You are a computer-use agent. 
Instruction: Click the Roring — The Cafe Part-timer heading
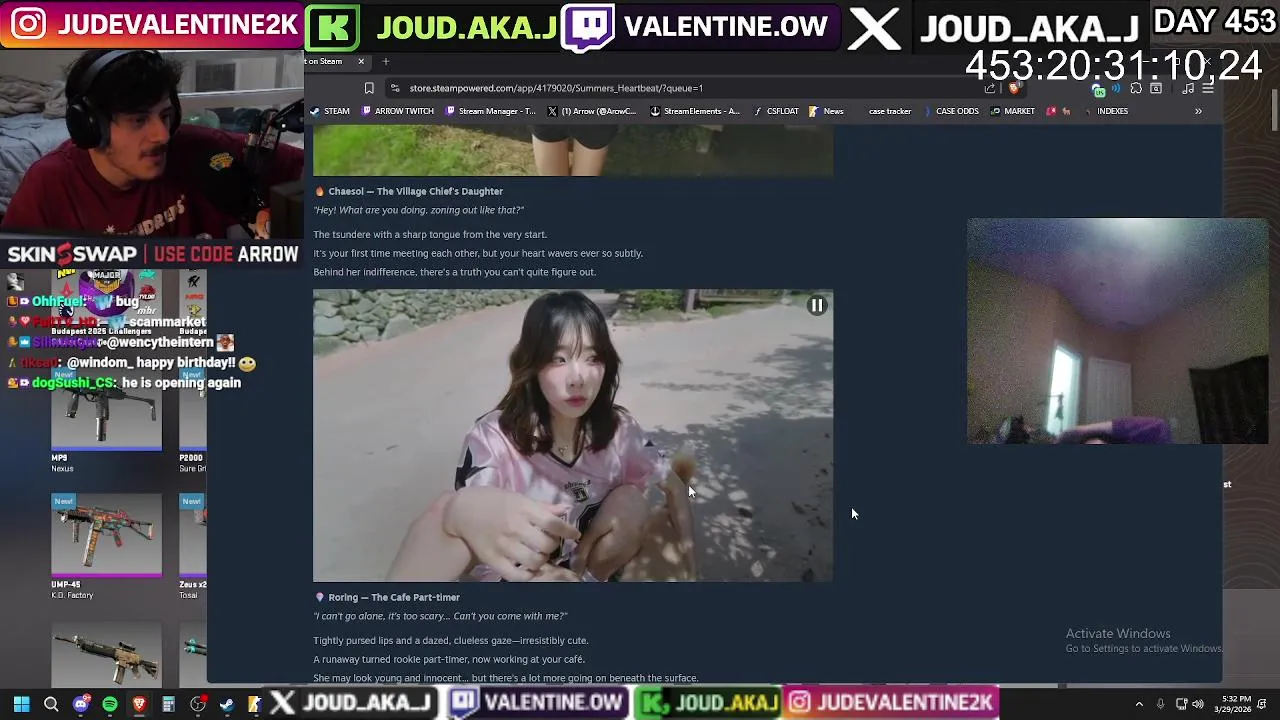394,597
